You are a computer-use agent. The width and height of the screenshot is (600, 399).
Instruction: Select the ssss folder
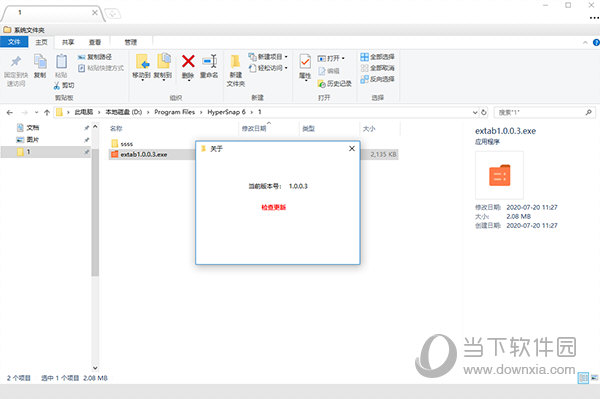click(x=122, y=144)
